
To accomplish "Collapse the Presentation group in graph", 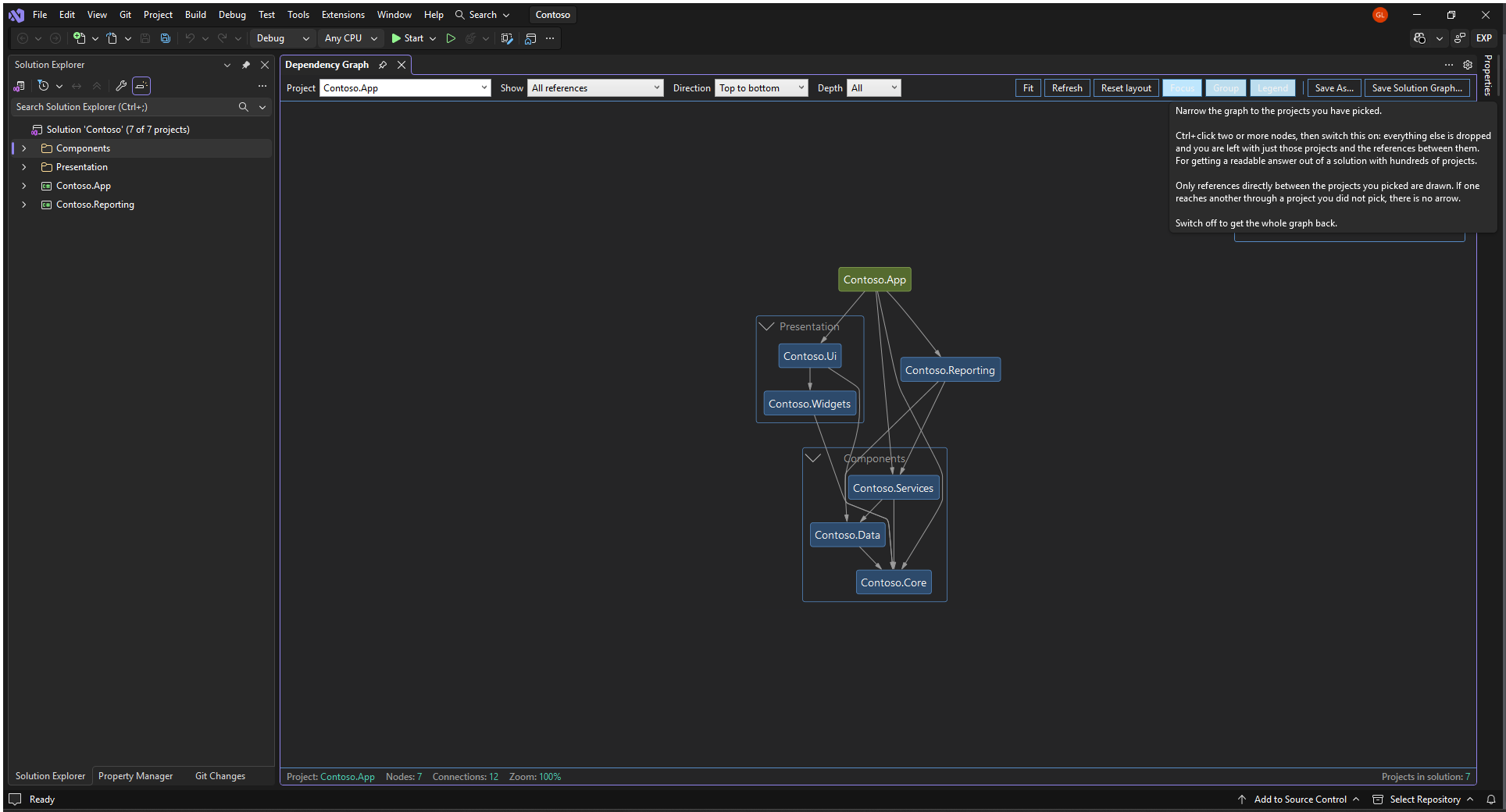I will point(767,326).
